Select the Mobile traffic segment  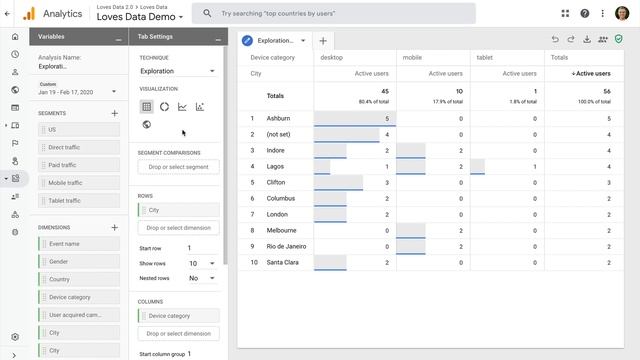79,183
